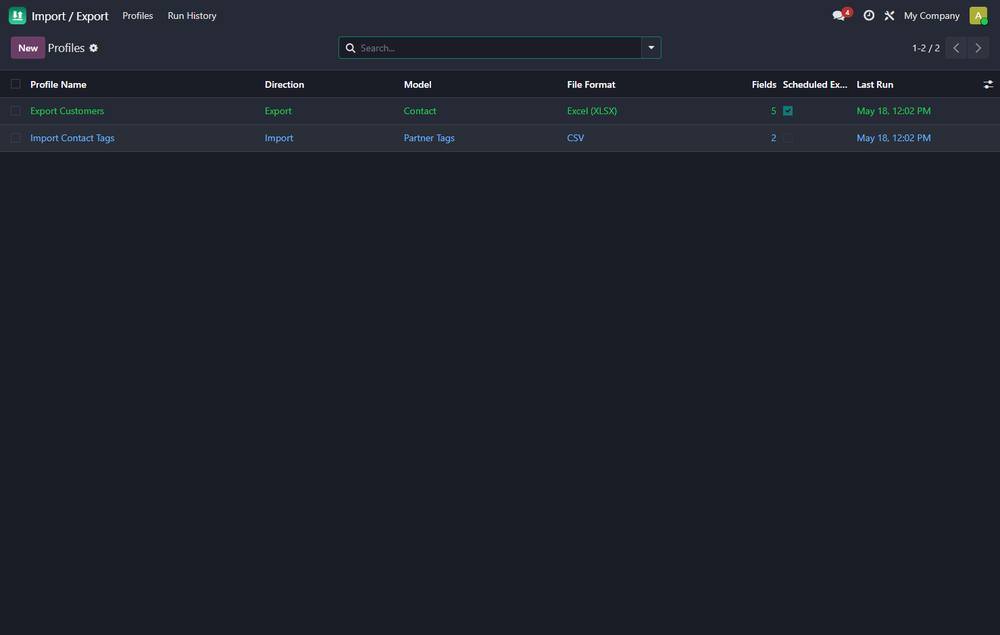Open optional columns adjust icon
This screenshot has width=1000, height=635.
(x=988, y=84)
